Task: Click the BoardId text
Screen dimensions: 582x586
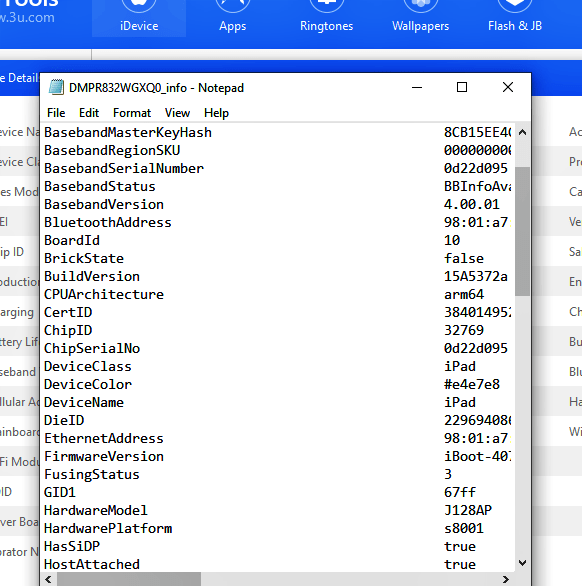Action: click(x=72, y=240)
